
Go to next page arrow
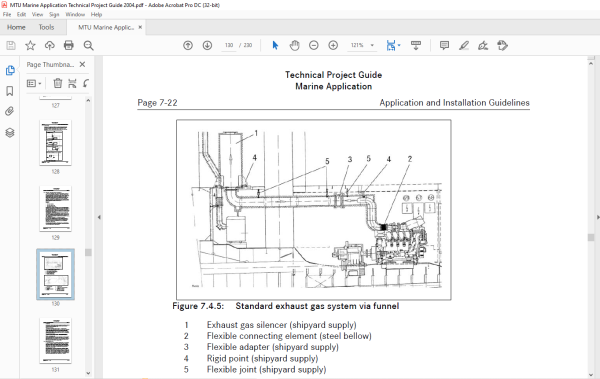pos(207,45)
